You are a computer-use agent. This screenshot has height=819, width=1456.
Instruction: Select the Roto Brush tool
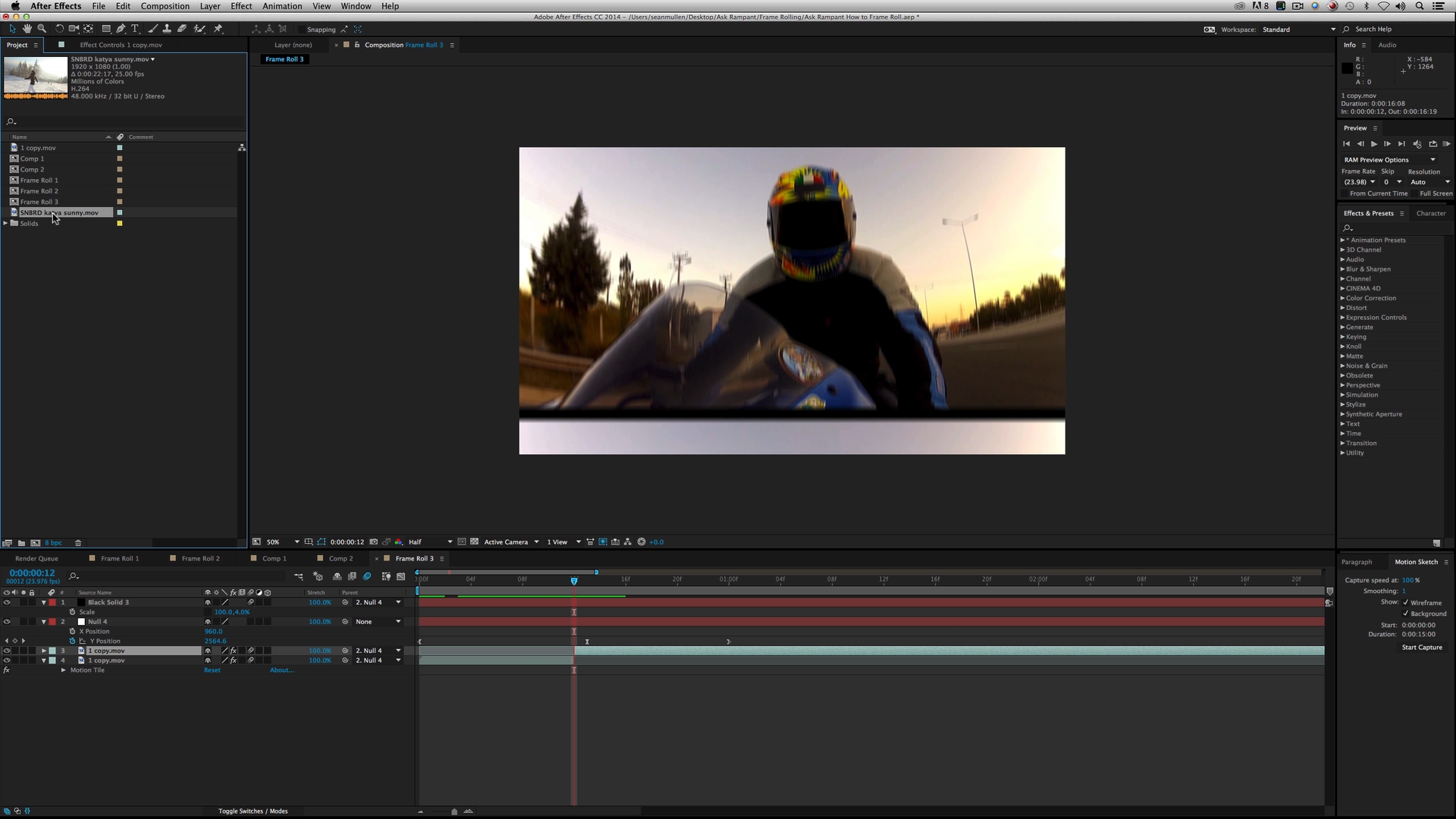[x=199, y=29]
